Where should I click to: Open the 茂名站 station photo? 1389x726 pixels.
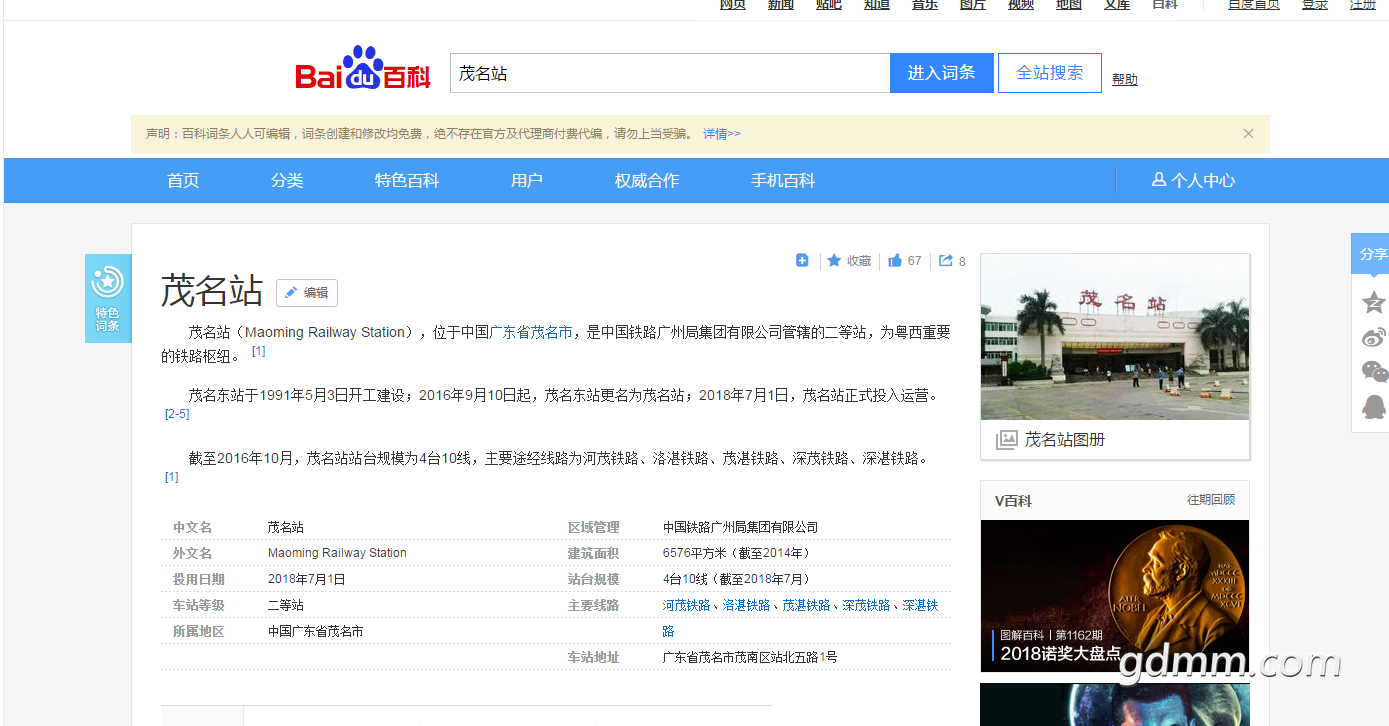(x=1115, y=337)
